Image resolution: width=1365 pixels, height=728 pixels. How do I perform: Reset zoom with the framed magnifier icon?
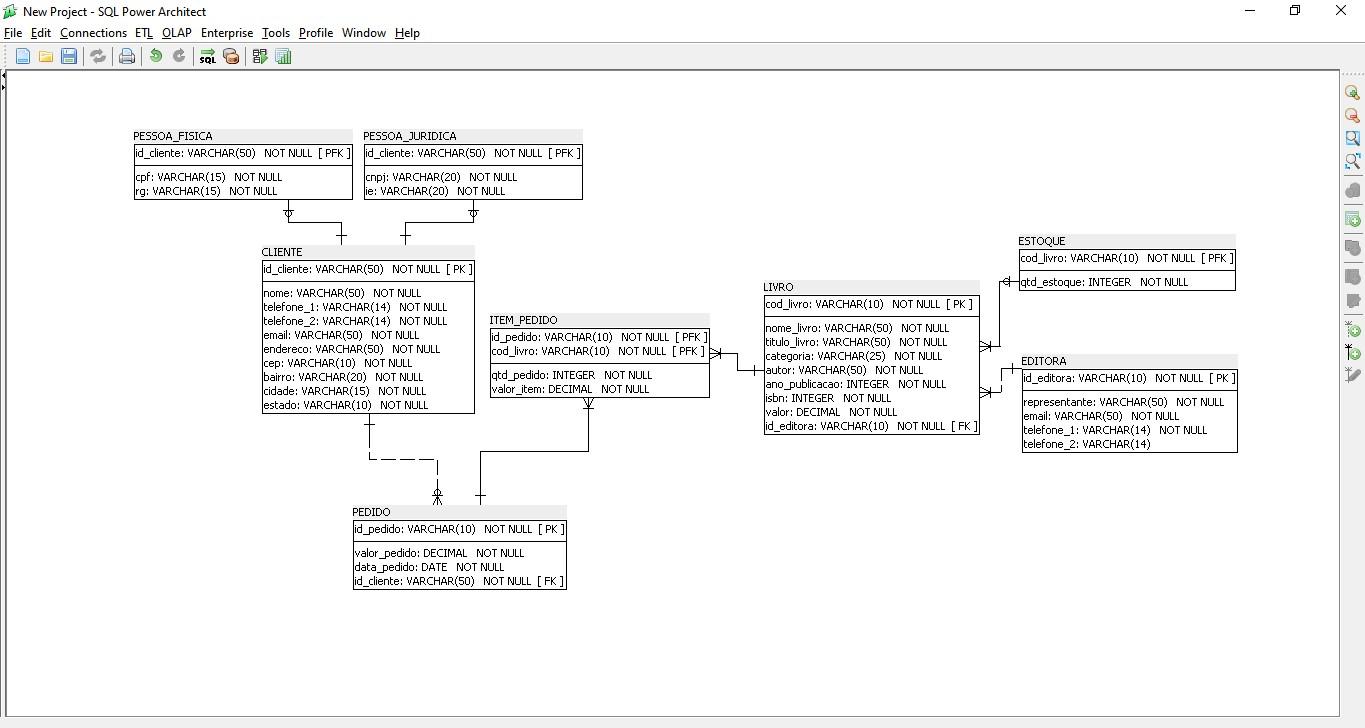(1352, 138)
